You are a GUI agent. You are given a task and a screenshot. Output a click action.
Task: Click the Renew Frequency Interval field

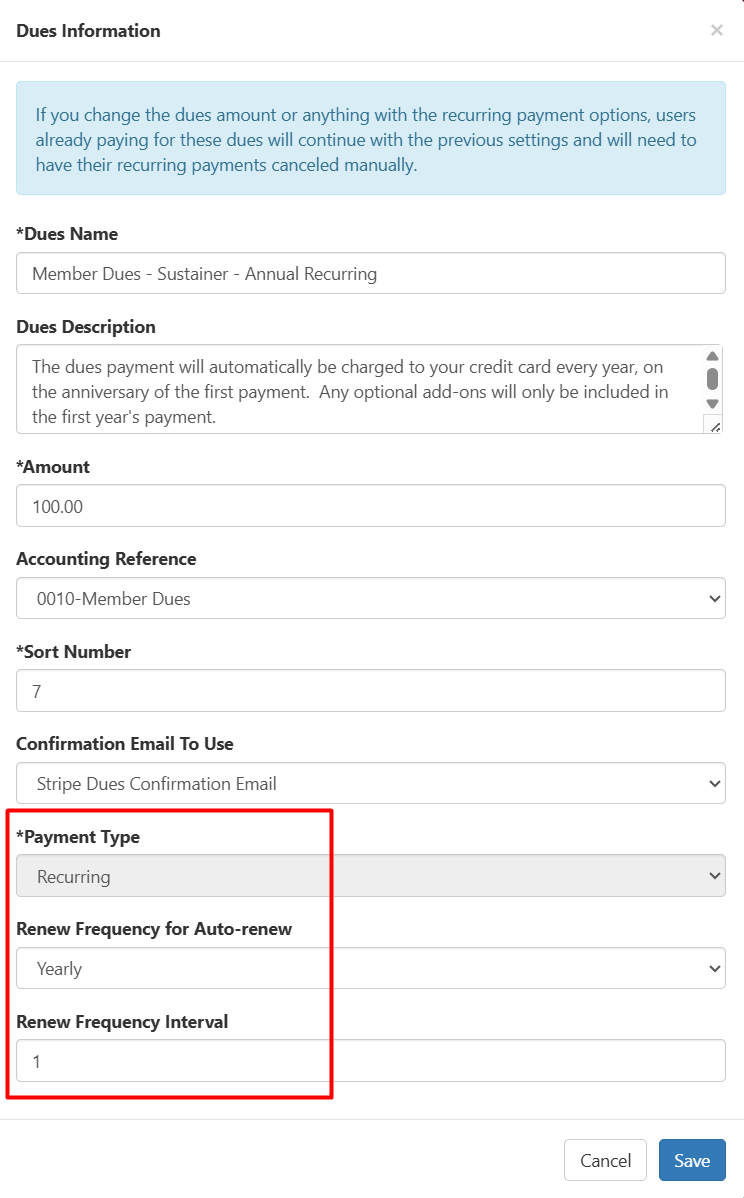point(370,1060)
